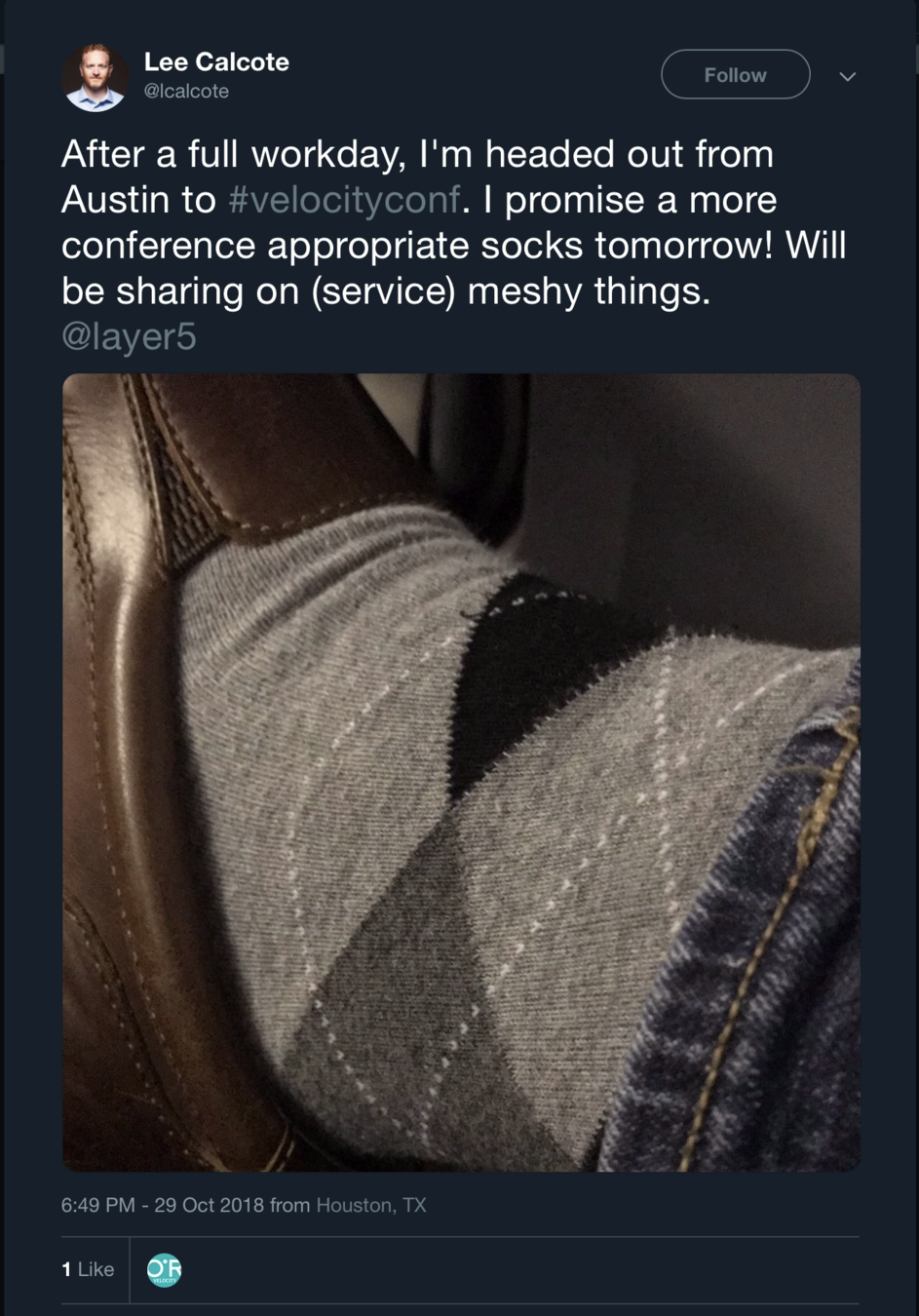Visit the @layer5 mention
Screen dimensions: 919x1316
click(129, 336)
